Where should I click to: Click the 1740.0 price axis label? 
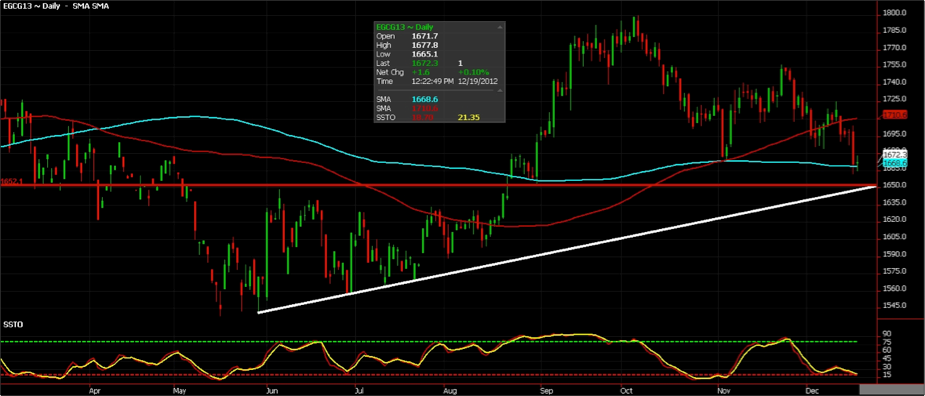(895, 82)
